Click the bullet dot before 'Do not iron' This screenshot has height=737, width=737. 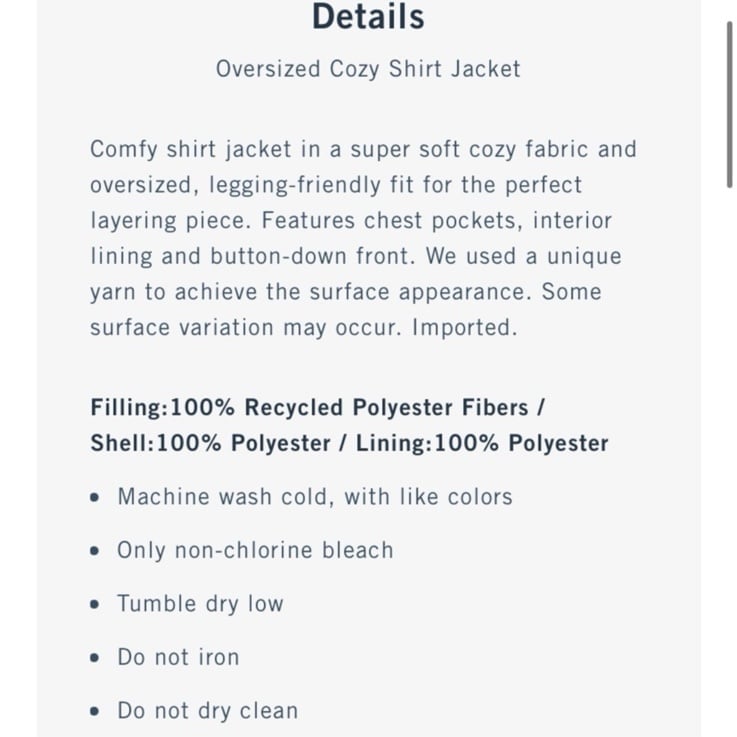click(x=94, y=658)
